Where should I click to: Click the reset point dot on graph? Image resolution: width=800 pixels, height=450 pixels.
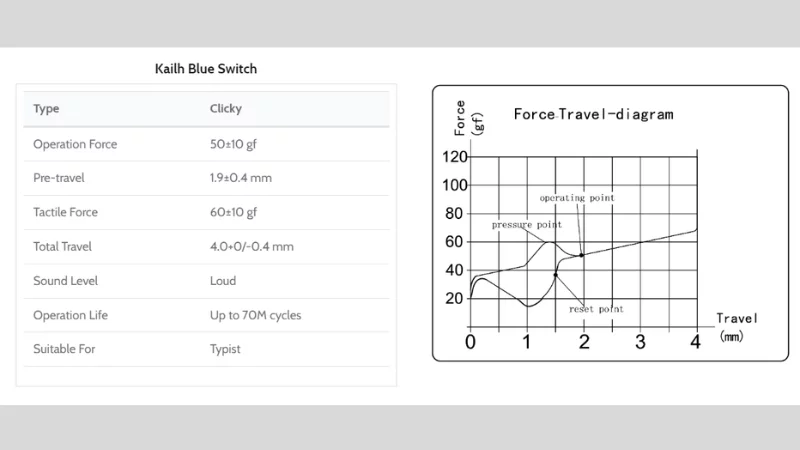tap(556, 275)
